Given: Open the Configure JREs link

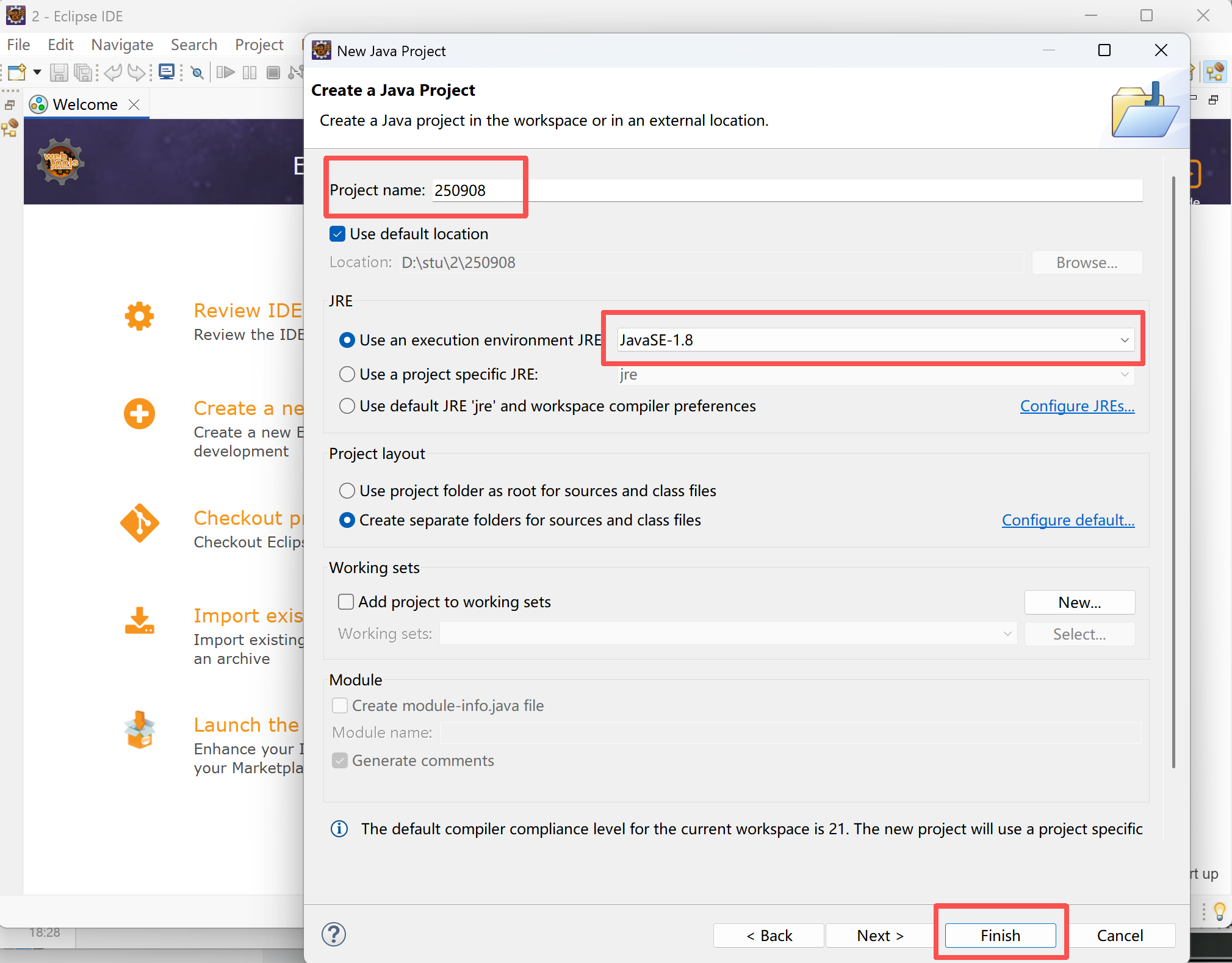Looking at the screenshot, I should pyautogui.click(x=1077, y=406).
